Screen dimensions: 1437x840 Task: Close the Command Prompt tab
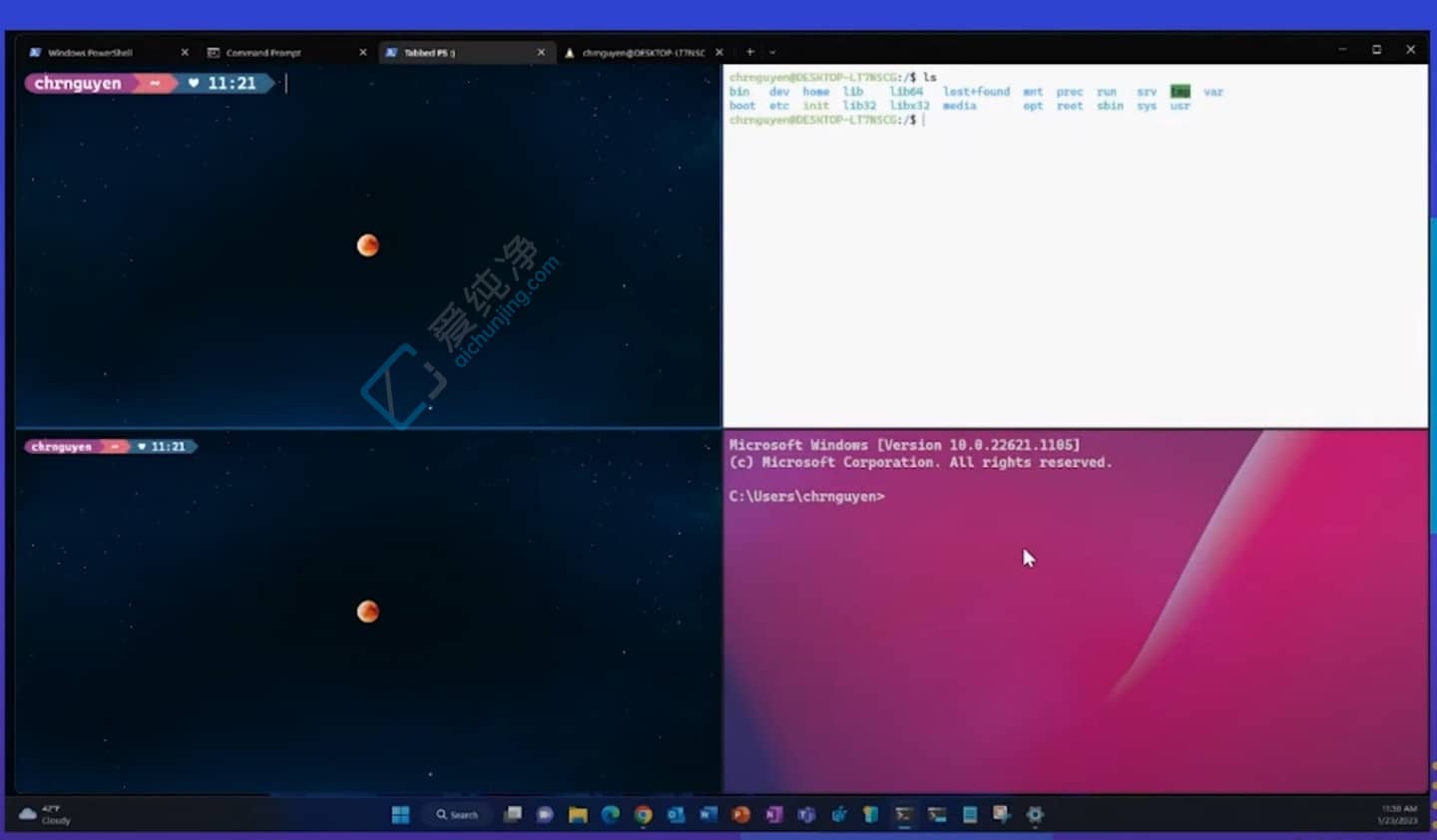[362, 52]
